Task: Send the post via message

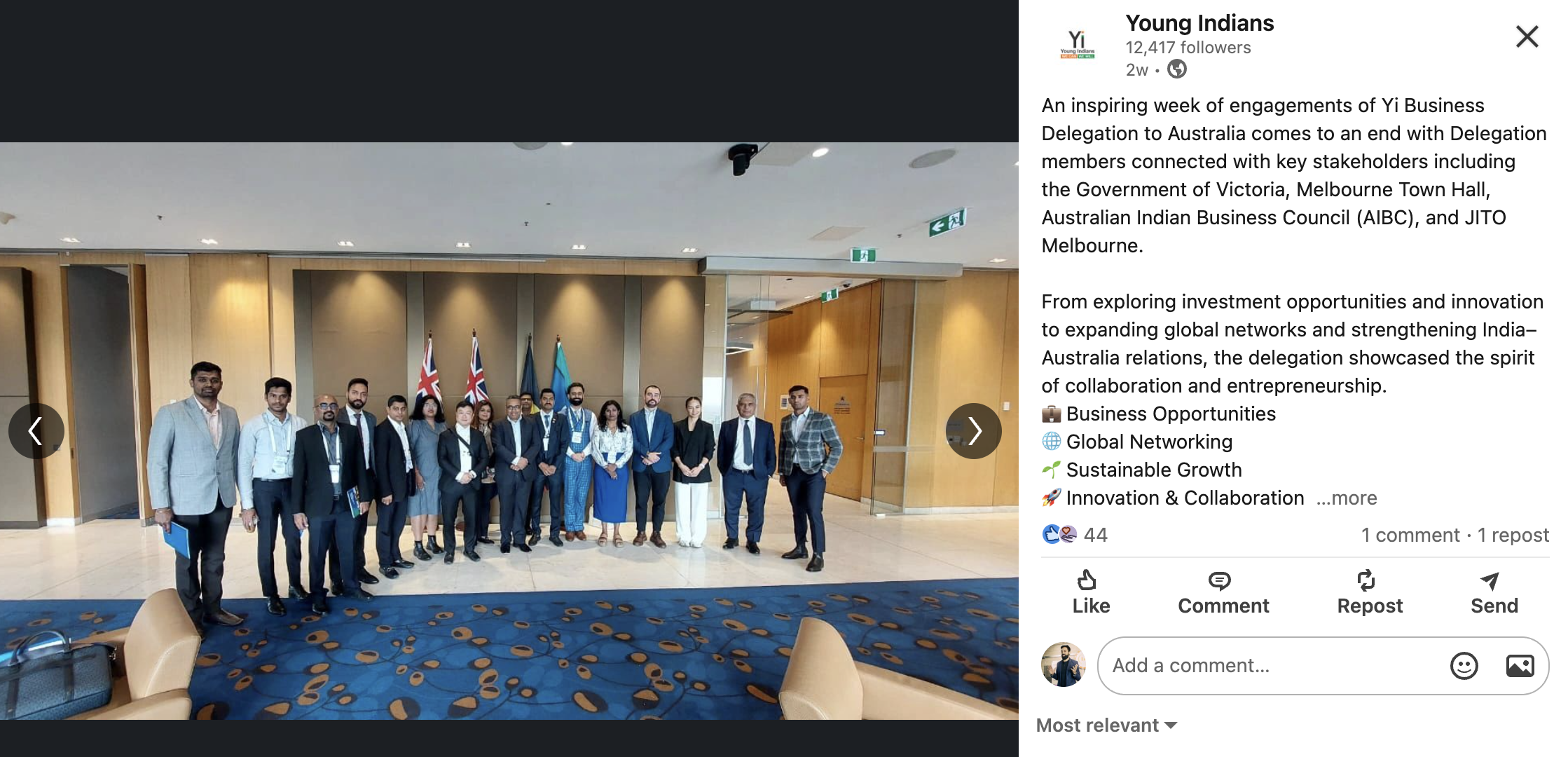Action: tap(1494, 593)
